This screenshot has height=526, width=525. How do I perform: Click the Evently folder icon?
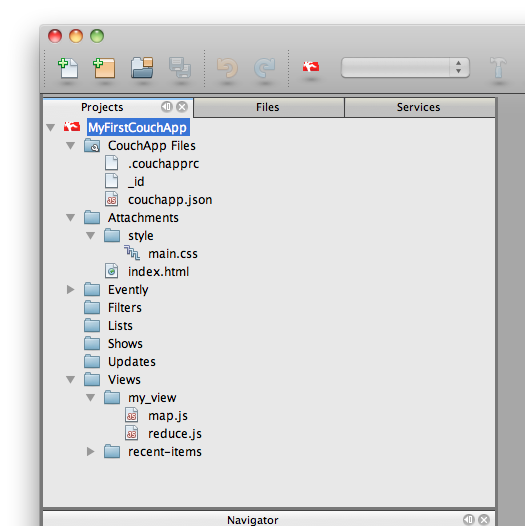(x=92, y=289)
